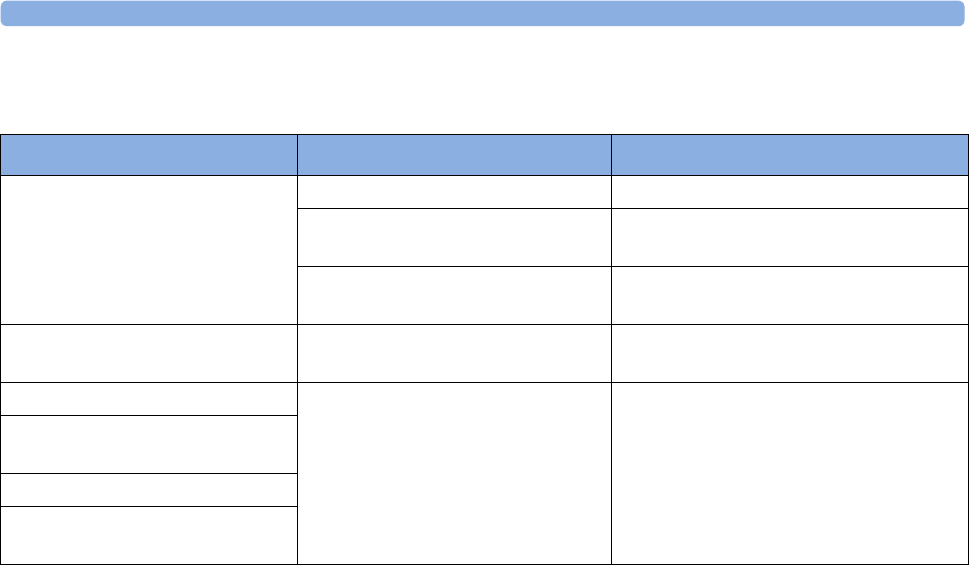Viewport: 969px width, 565px height.
Task: Click third column's first short cell under header
Action: pyautogui.click(x=790, y=192)
